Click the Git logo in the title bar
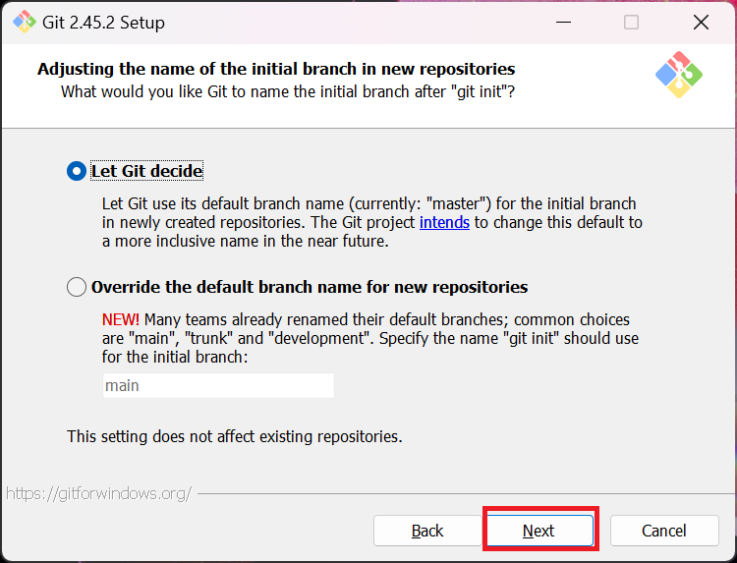 pyautogui.click(x=24, y=22)
